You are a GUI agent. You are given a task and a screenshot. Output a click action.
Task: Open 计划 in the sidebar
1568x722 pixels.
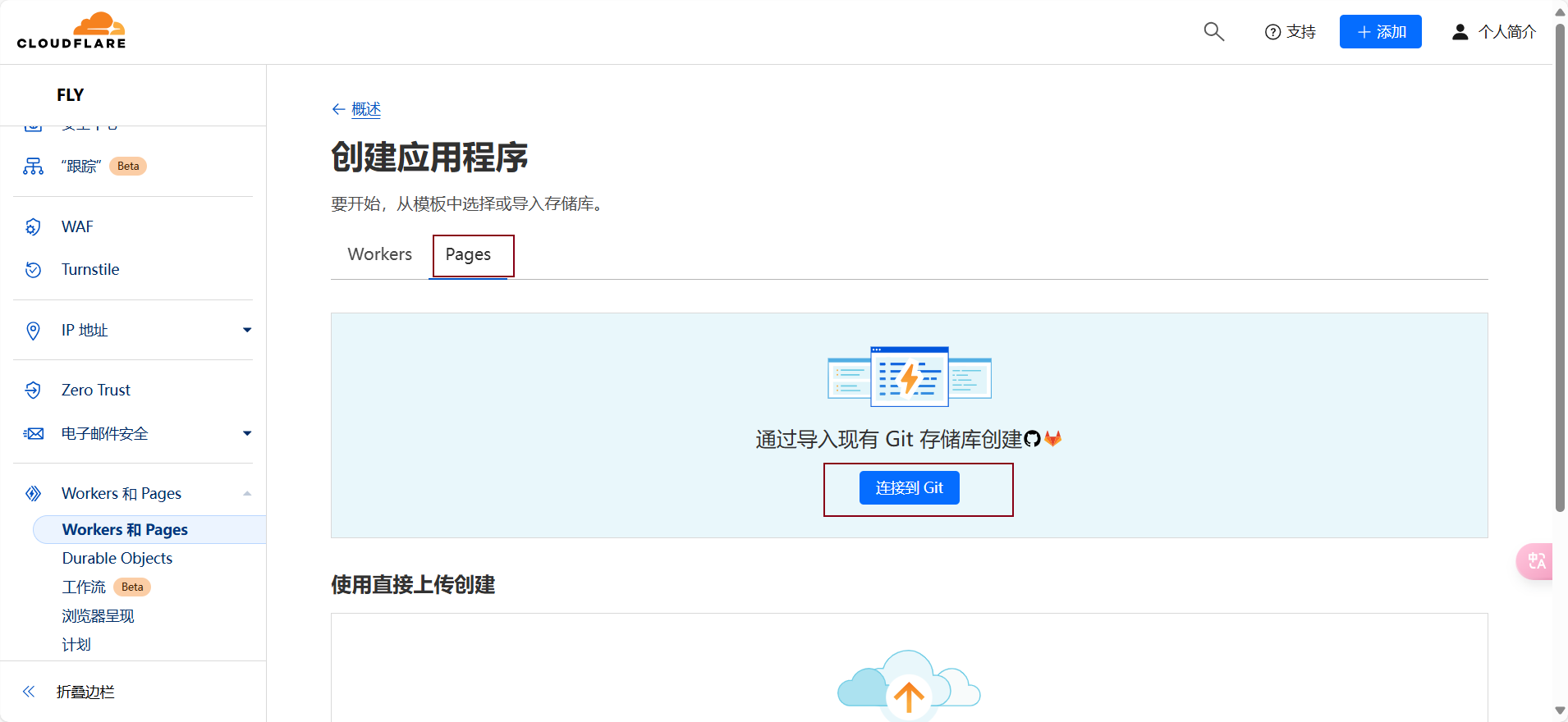(x=76, y=645)
